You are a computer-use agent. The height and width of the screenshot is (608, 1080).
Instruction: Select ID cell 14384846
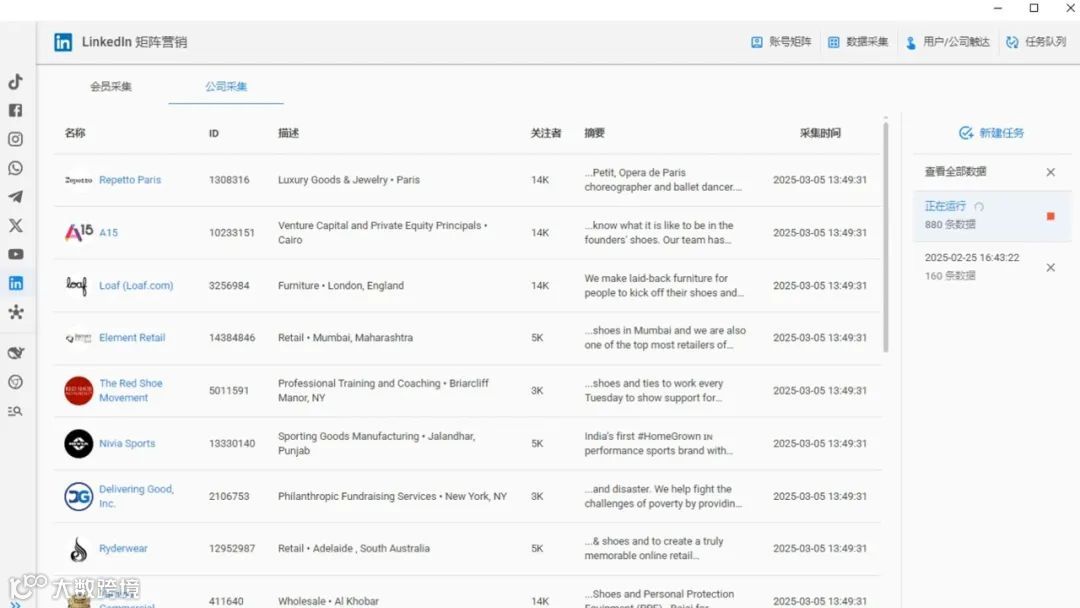tap(231, 337)
